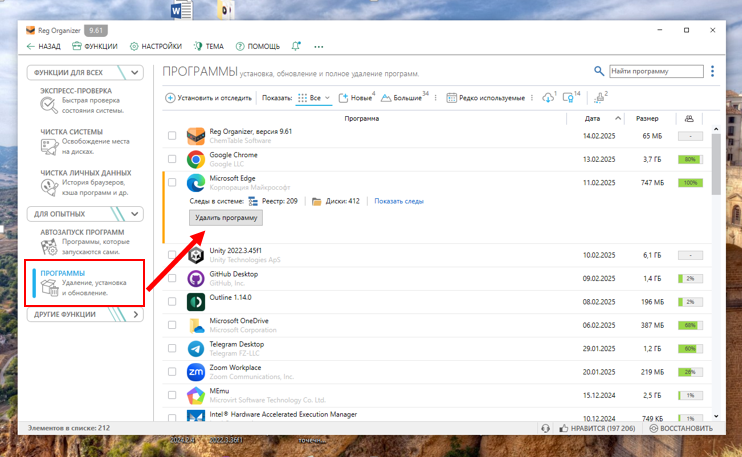This screenshot has height=457, width=742.
Task: Click Google Chrome 80% usage bar
Action: (690, 159)
